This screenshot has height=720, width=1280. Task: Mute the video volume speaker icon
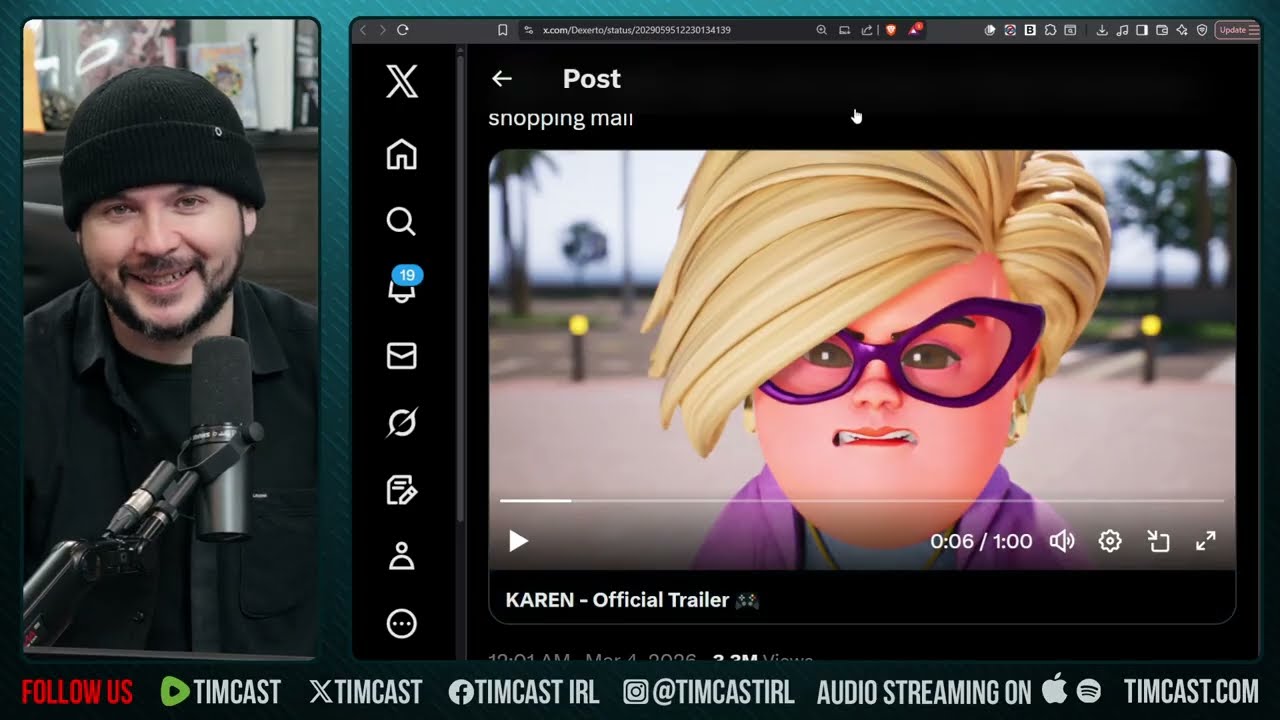(1062, 541)
